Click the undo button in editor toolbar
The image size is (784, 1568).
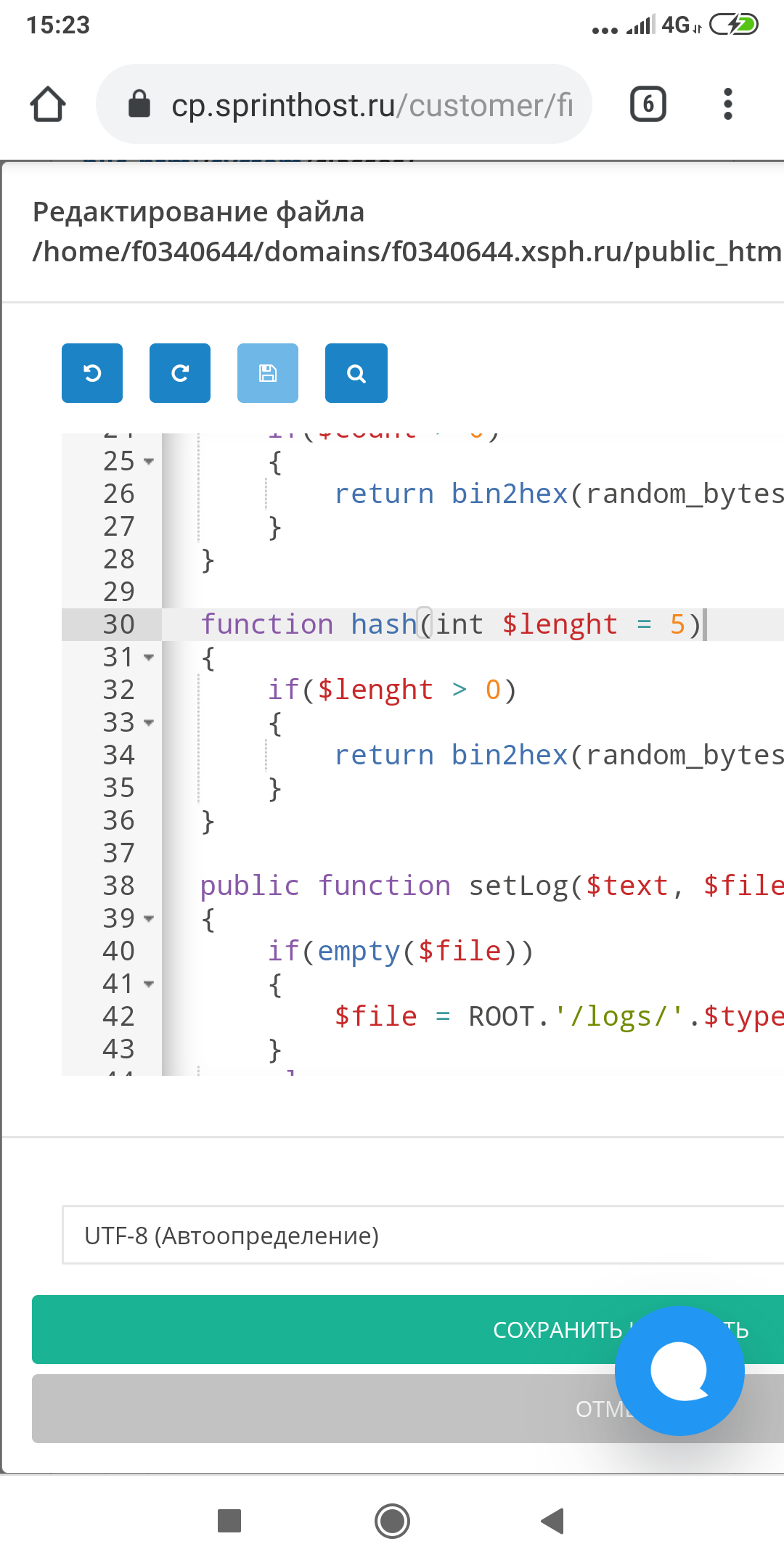[92, 373]
